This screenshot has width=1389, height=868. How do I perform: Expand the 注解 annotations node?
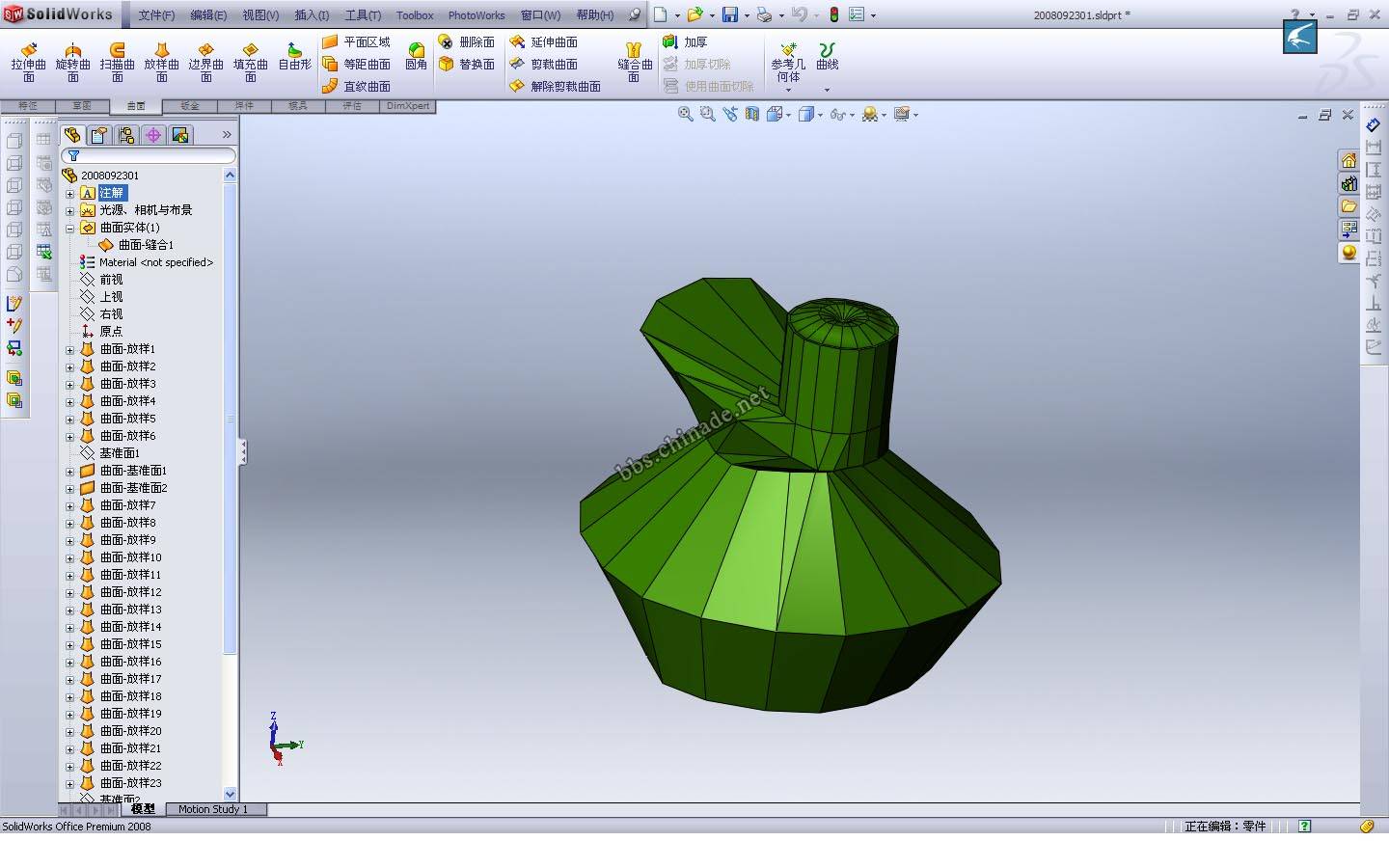pos(69,193)
